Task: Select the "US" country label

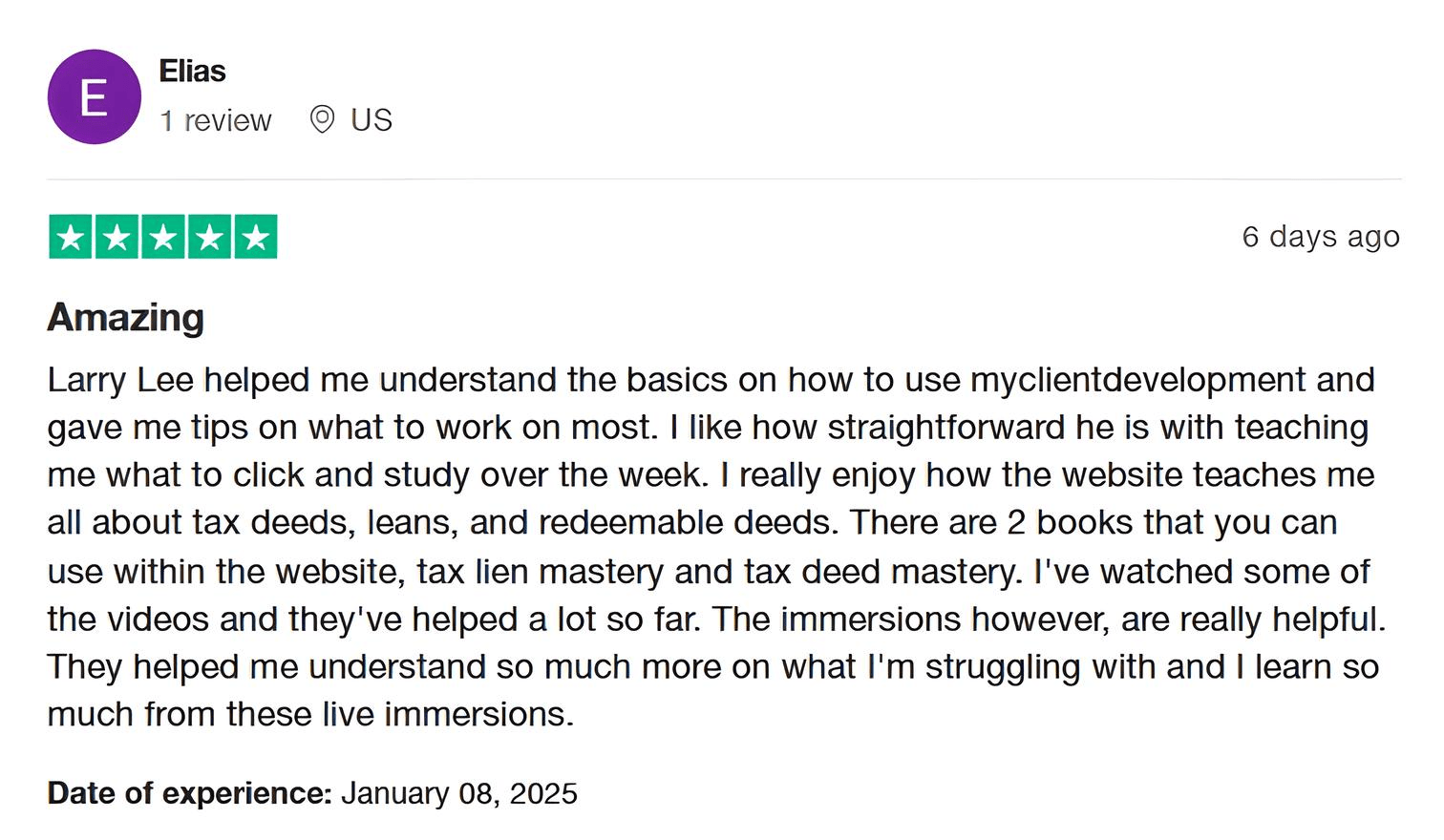Action: [x=371, y=121]
